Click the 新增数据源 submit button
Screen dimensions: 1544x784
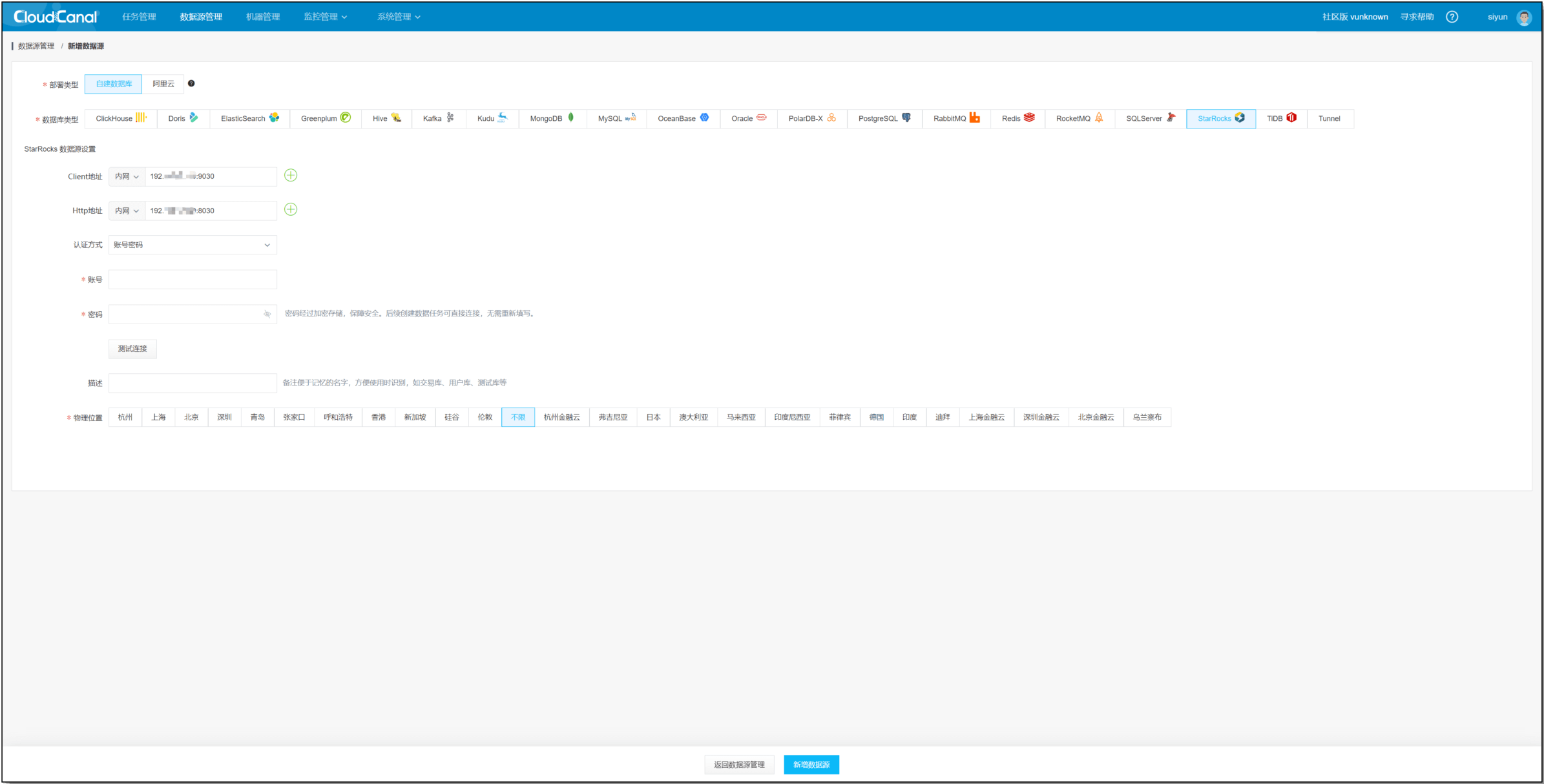click(811, 765)
